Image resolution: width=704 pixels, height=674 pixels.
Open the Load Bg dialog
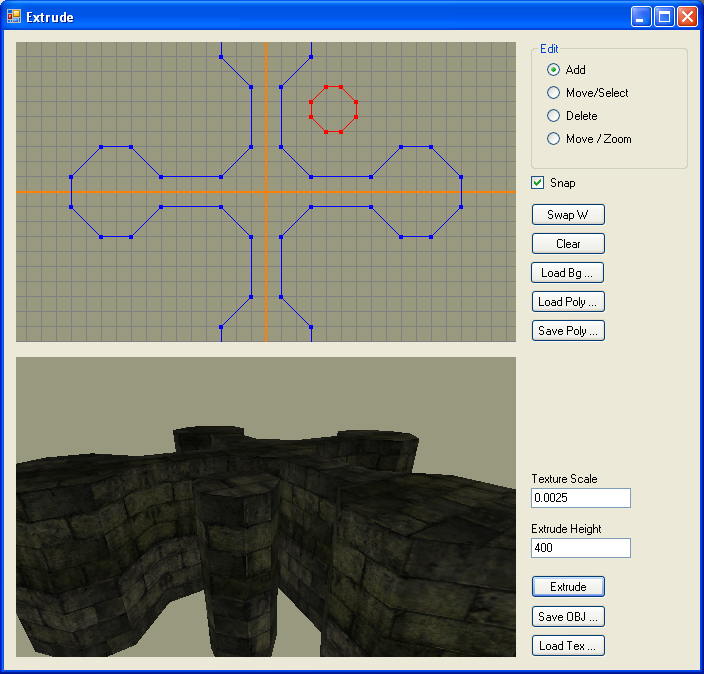(568, 272)
